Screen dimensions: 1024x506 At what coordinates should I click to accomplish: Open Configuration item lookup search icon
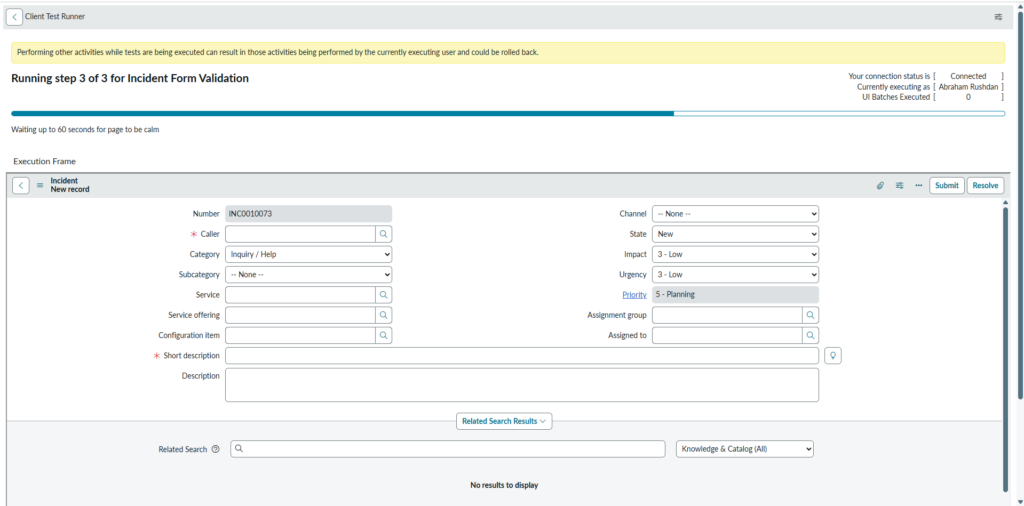(384, 336)
